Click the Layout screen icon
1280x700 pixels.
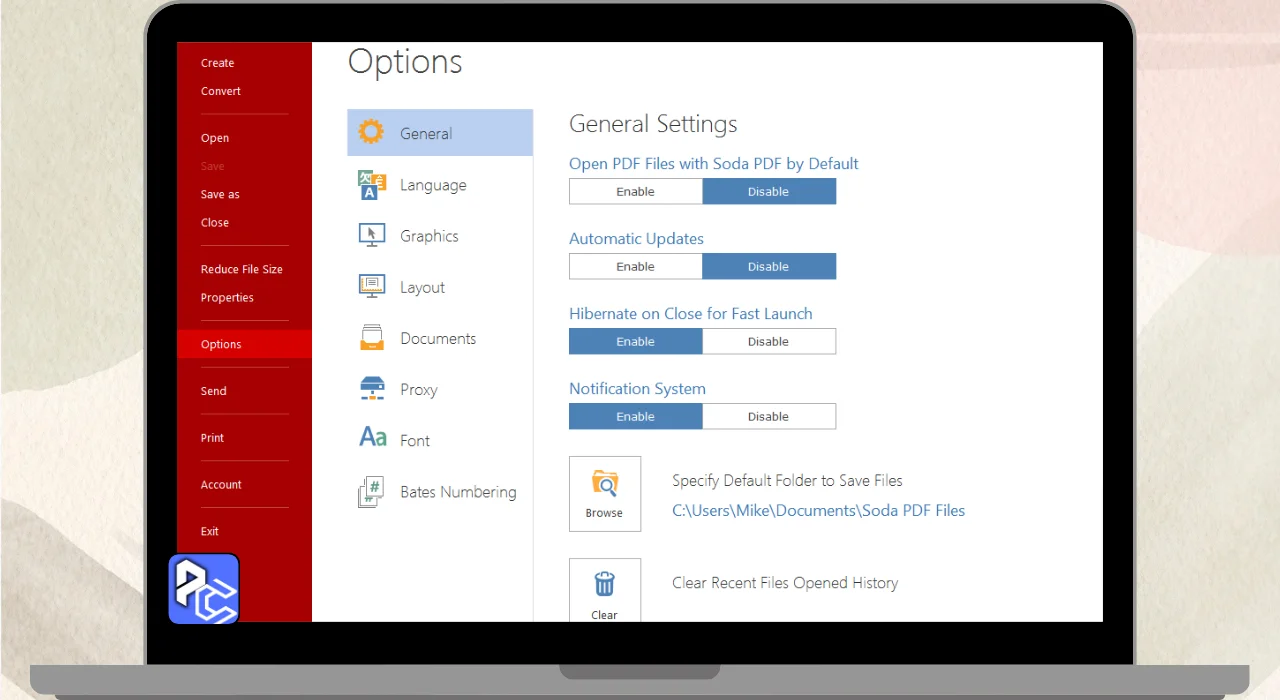(x=372, y=286)
